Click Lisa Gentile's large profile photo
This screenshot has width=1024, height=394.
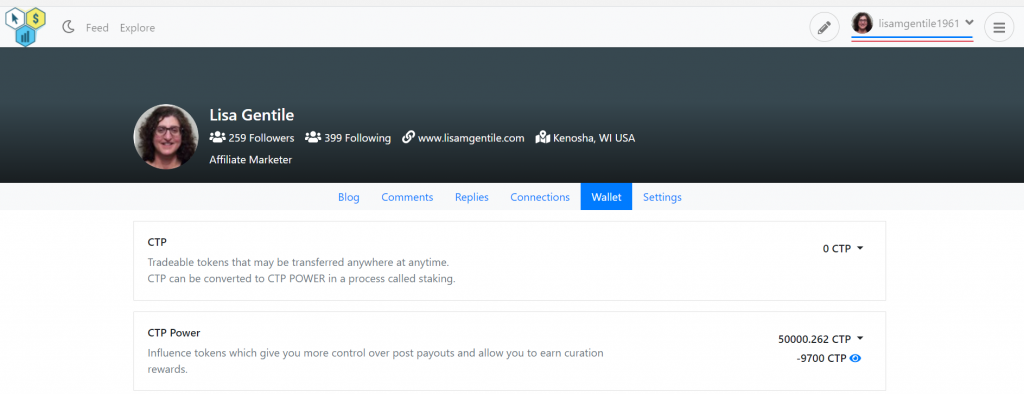pos(167,137)
